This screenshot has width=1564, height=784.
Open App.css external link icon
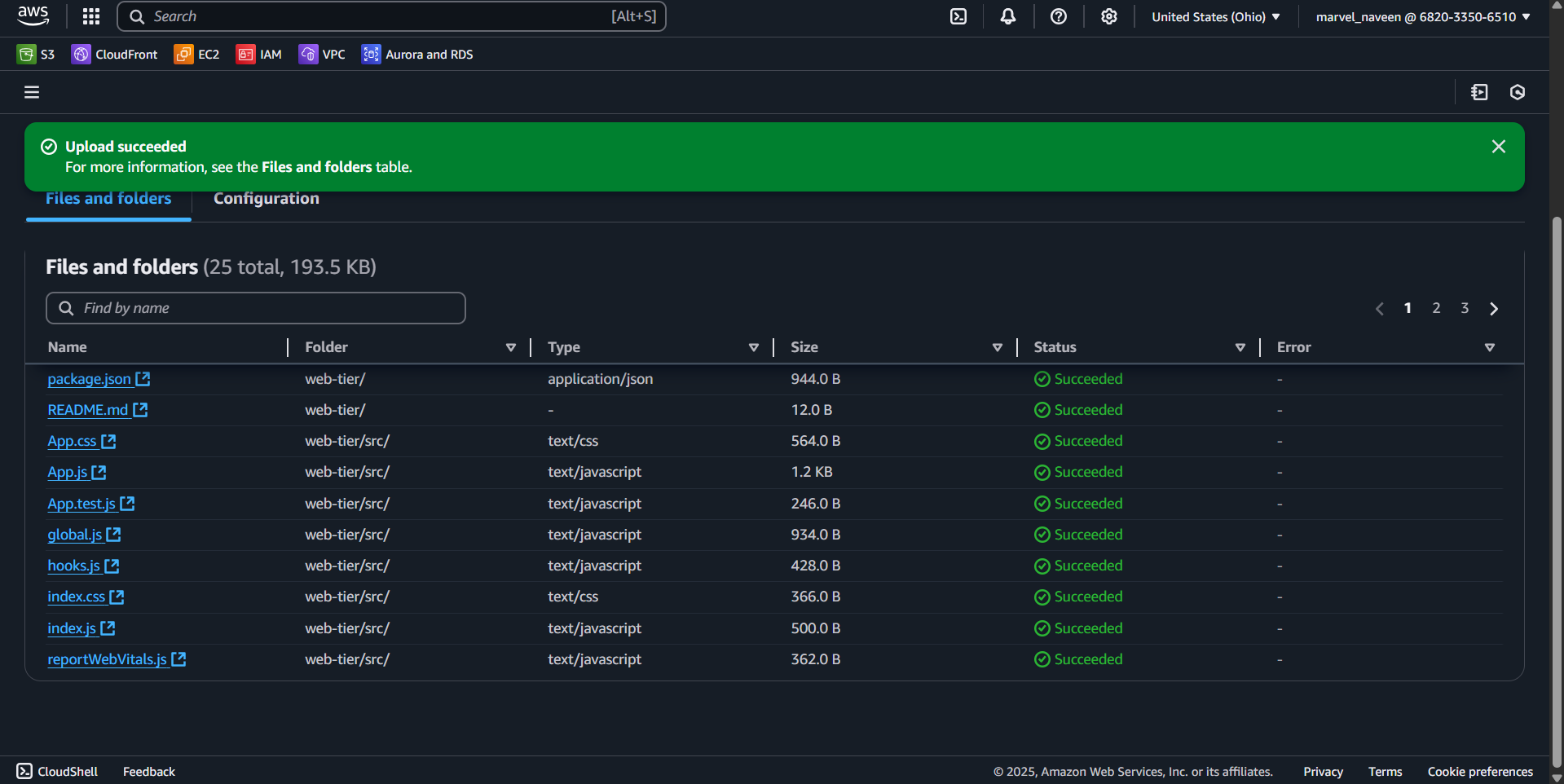(108, 441)
